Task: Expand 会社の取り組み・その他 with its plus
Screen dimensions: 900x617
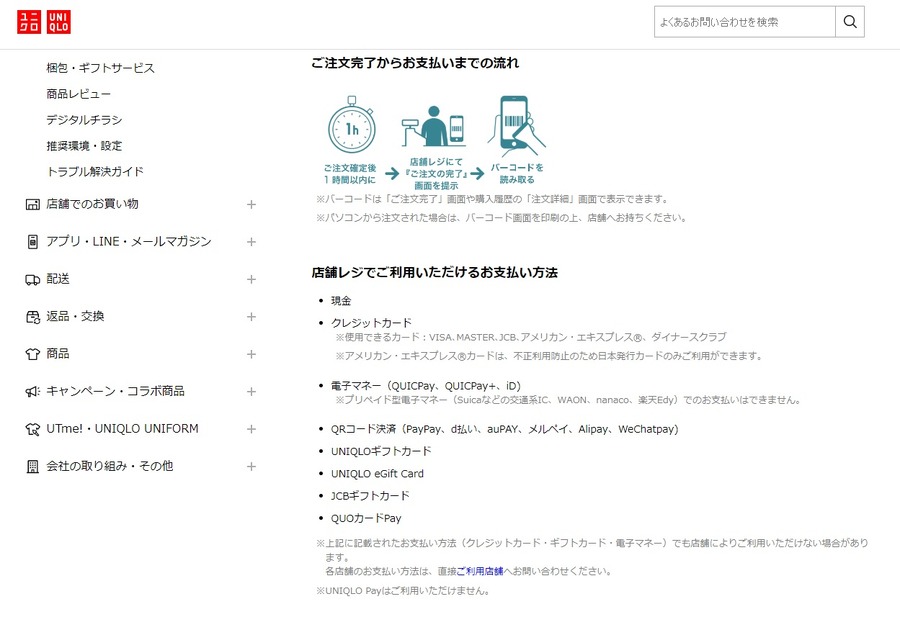Action: click(251, 467)
